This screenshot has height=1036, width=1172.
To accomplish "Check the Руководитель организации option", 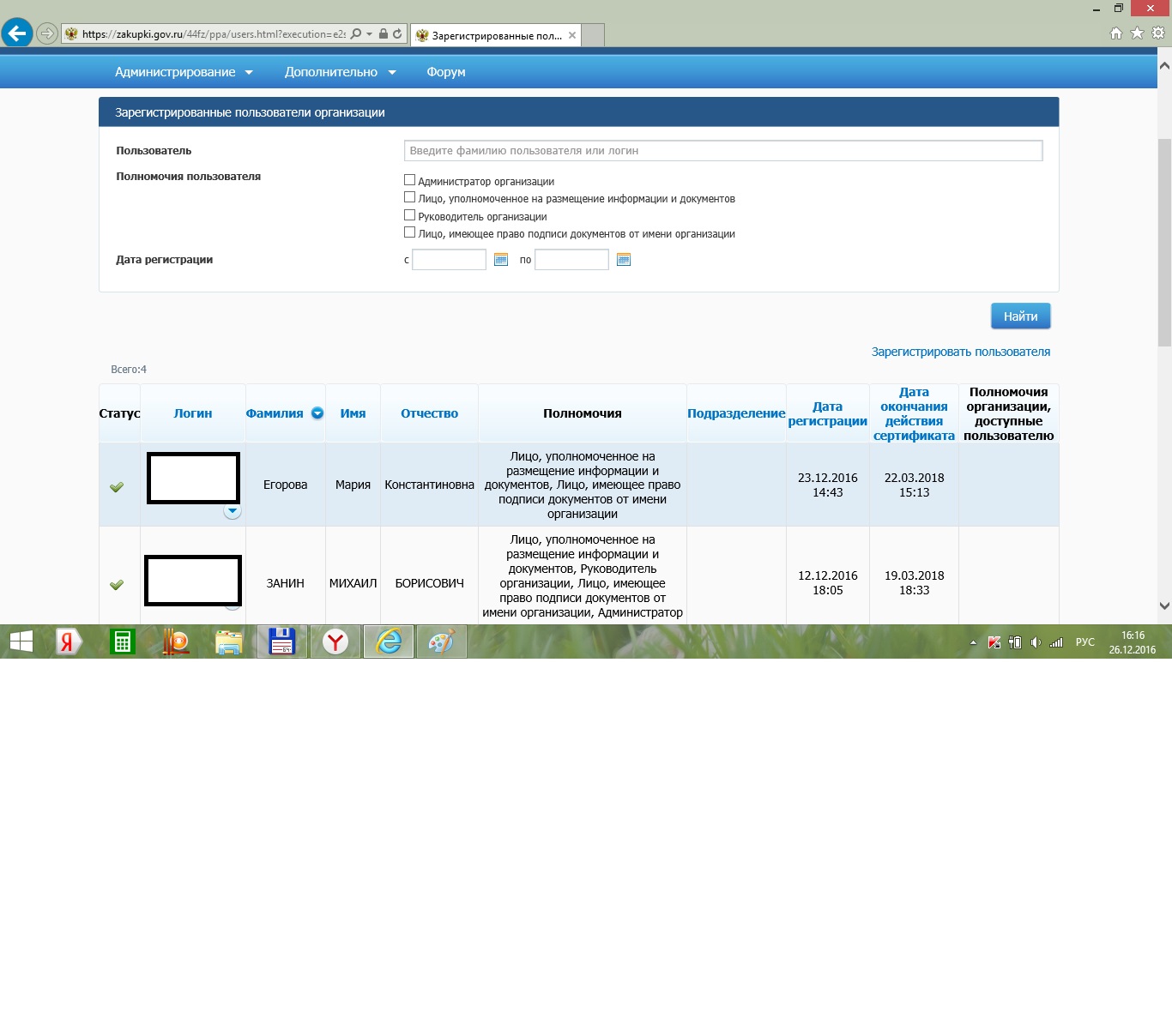I will tap(409, 215).
